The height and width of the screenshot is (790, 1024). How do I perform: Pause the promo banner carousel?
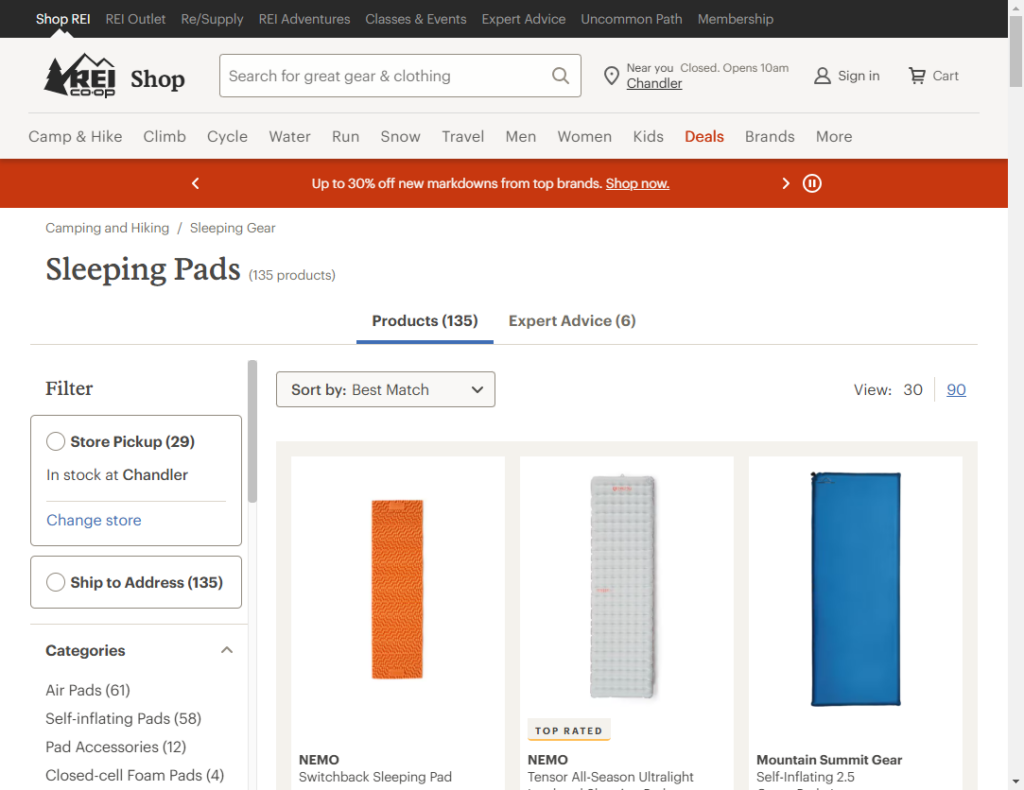[x=812, y=183]
